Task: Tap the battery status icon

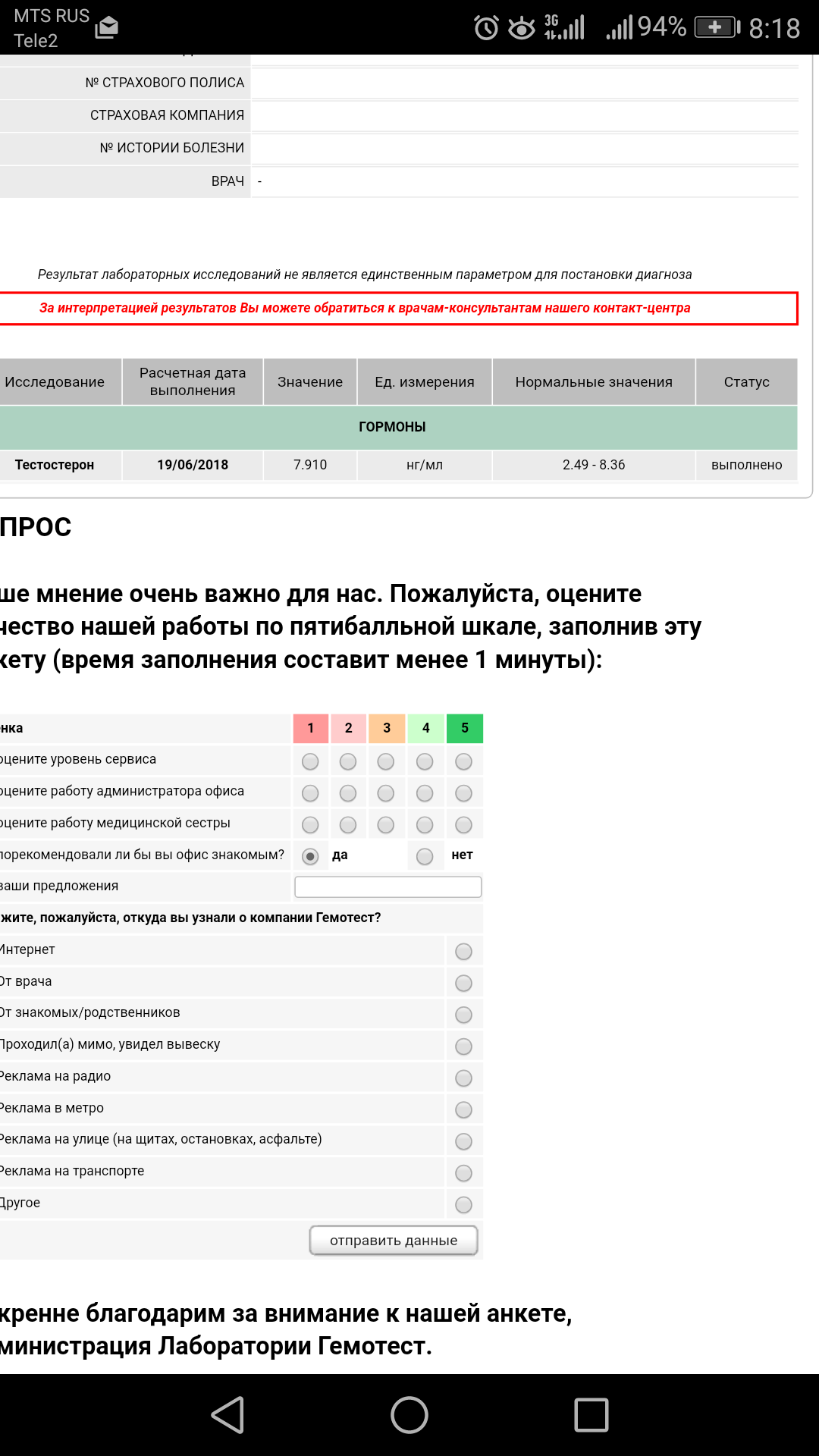Action: 717,28
